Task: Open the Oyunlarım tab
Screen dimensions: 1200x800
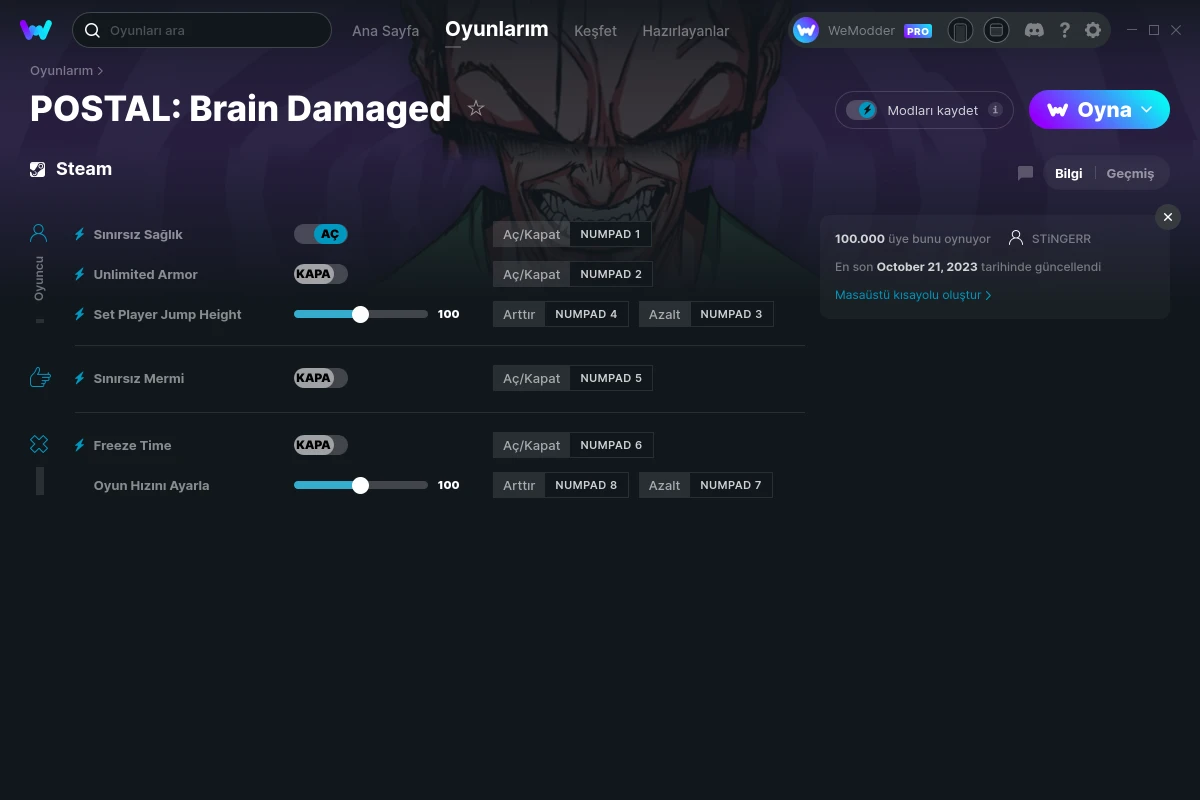Action: click(497, 29)
